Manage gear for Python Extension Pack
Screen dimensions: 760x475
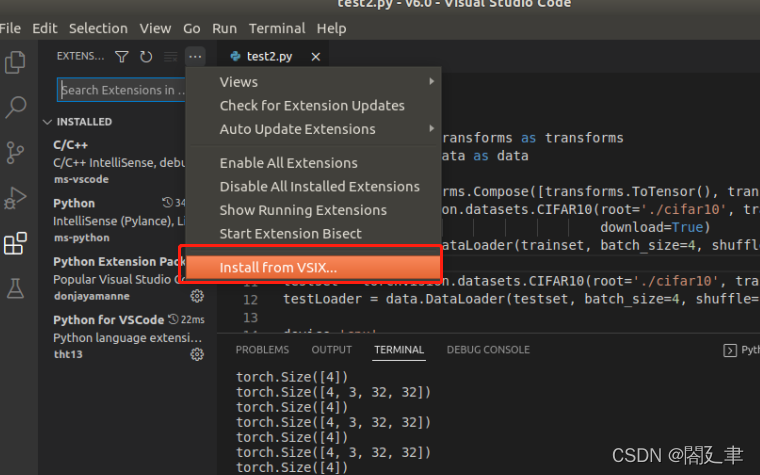[197, 296]
